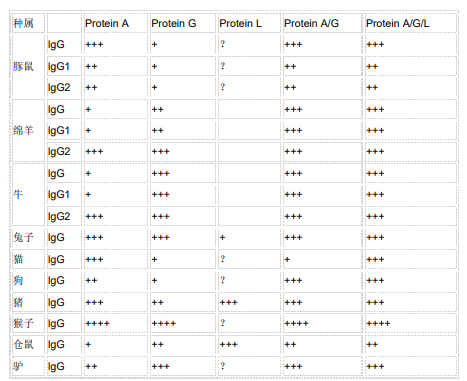The width and height of the screenshot is (467, 381).
Task: Select the hamster IgG Protein L +++ cell
Action: [249, 344]
